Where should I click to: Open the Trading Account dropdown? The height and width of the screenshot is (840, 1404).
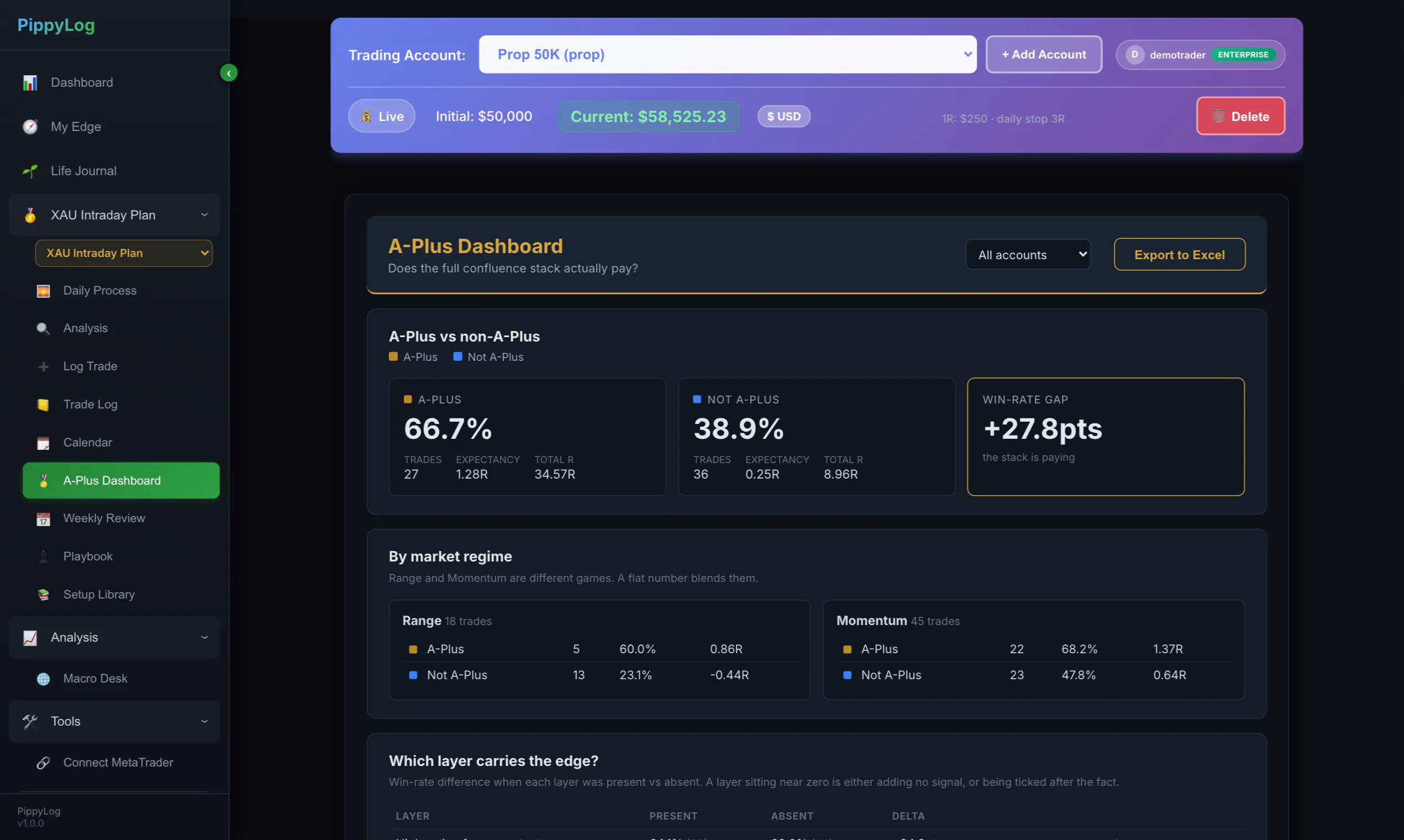[x=727, y=54]
